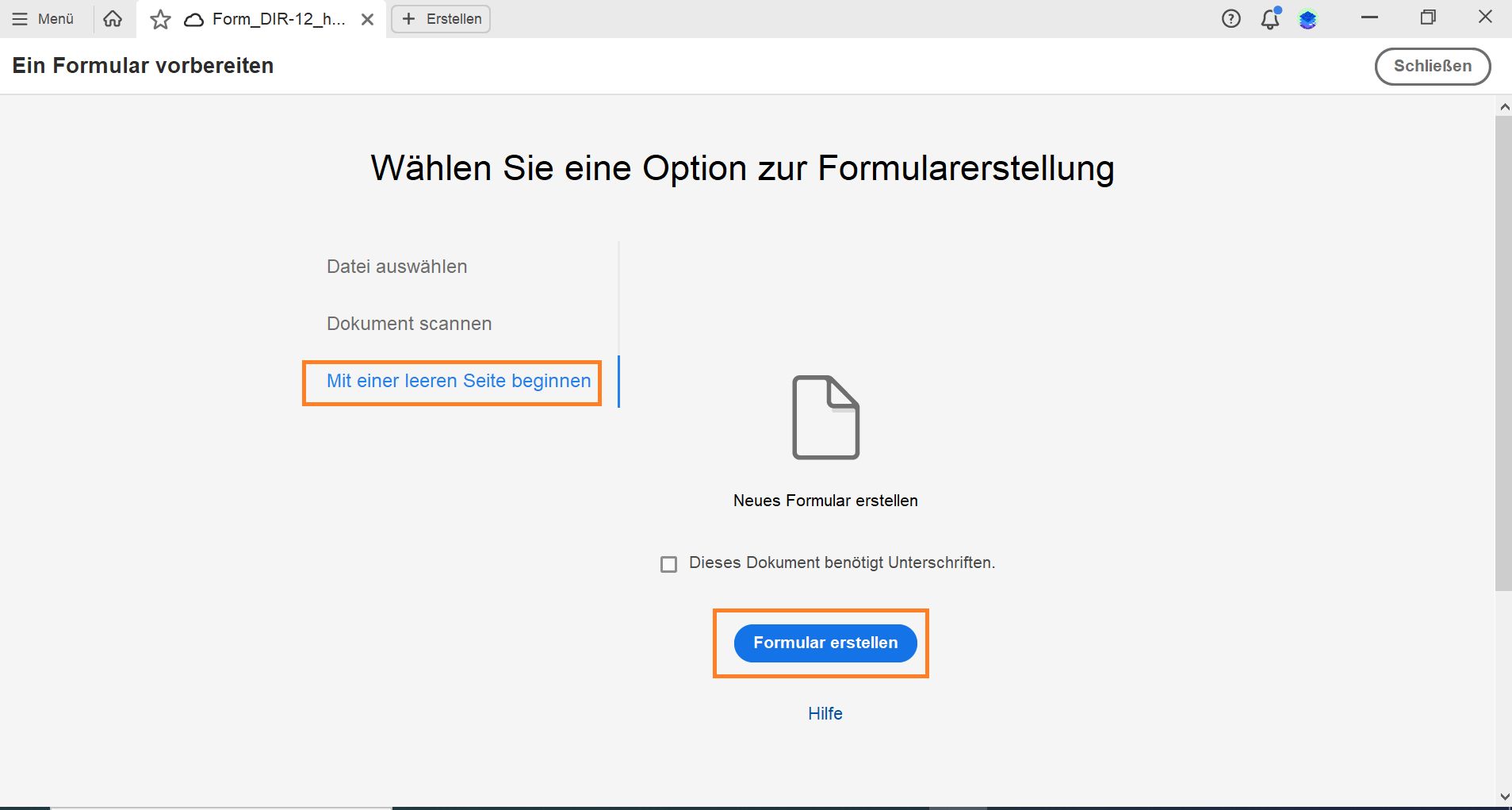Click the Neues Formular erstellen page icon
Image resolution: width=1512 pixels, height=810 pixels.
point(825,418)
